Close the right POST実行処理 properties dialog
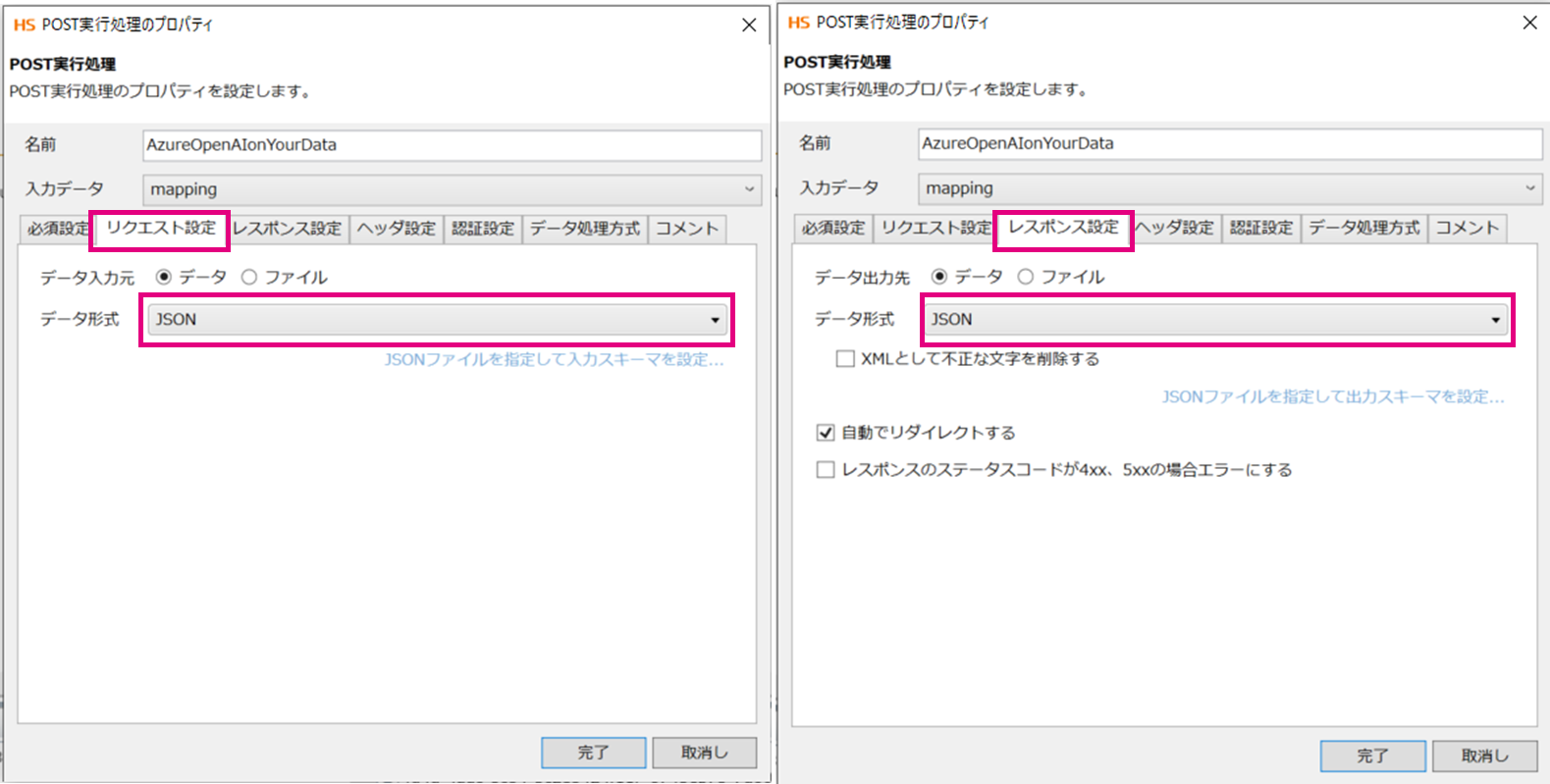 pos(1529,23)
